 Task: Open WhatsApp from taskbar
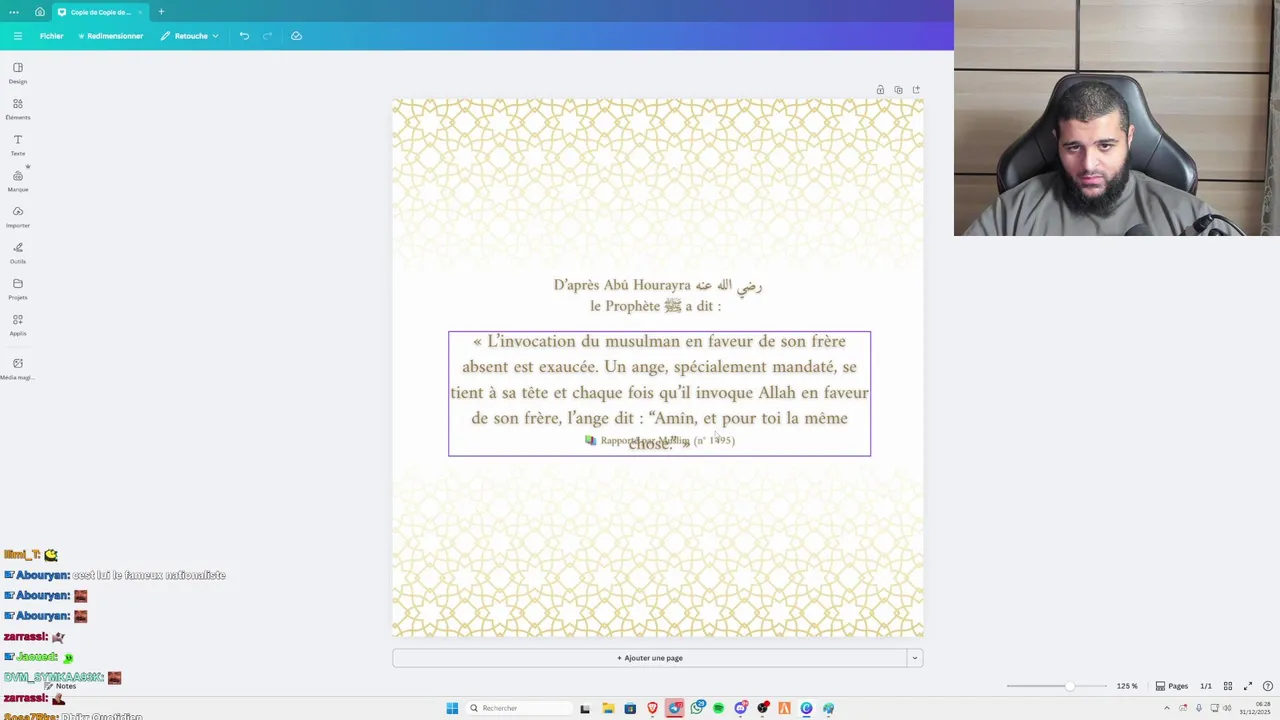click(x=696, y=708)
